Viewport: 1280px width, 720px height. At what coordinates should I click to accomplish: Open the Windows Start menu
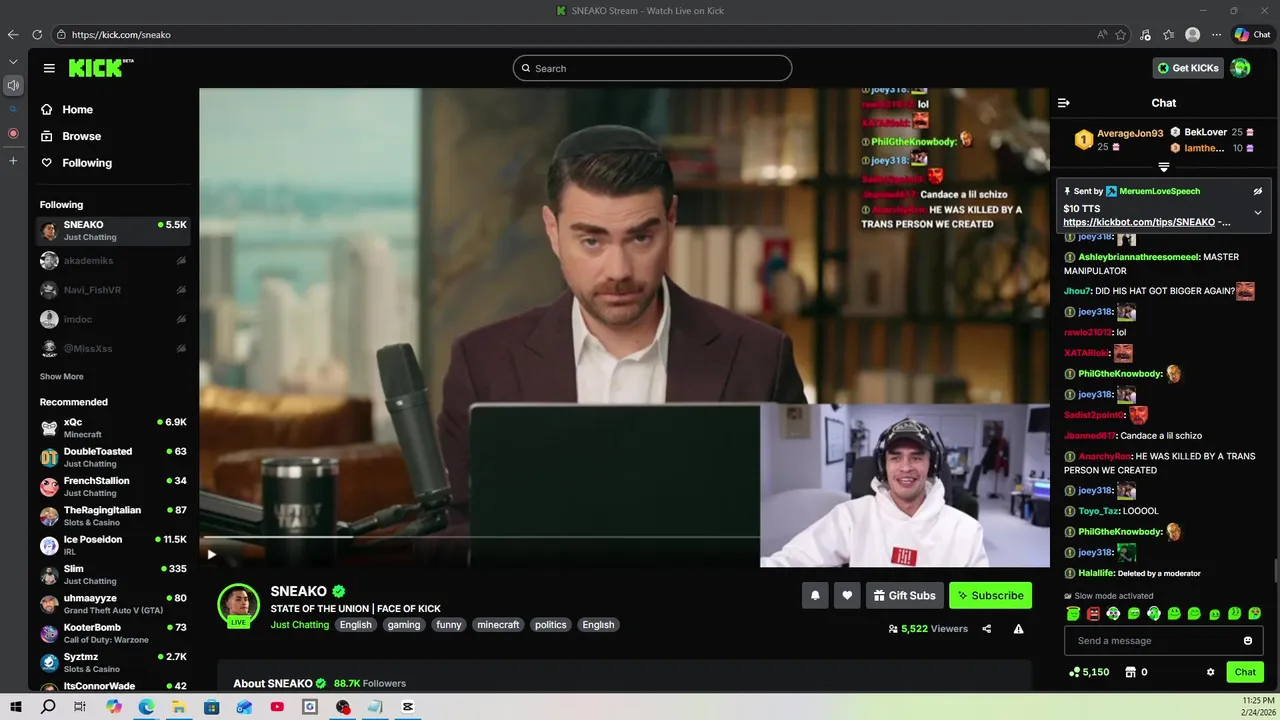pos(16,707)
